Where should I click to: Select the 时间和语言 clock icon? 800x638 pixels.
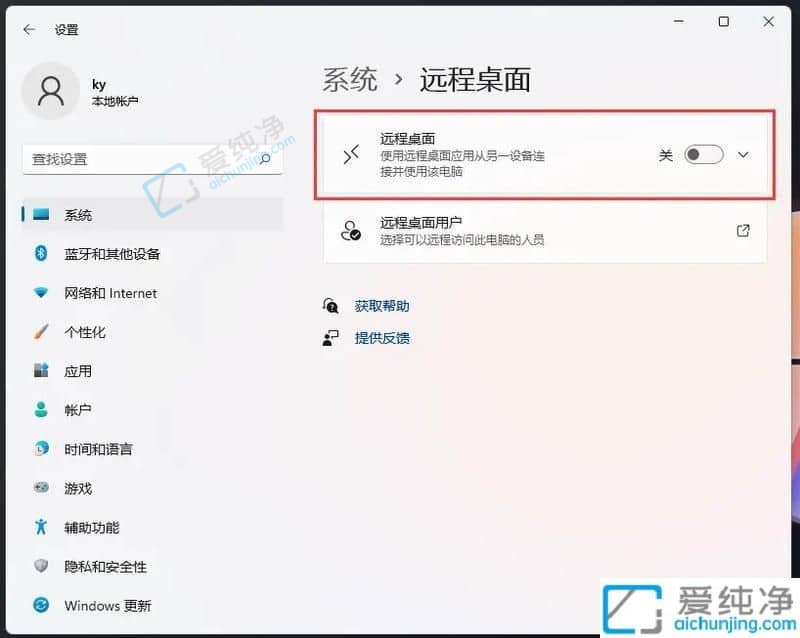pyautogui.click(x=40, y=449)
